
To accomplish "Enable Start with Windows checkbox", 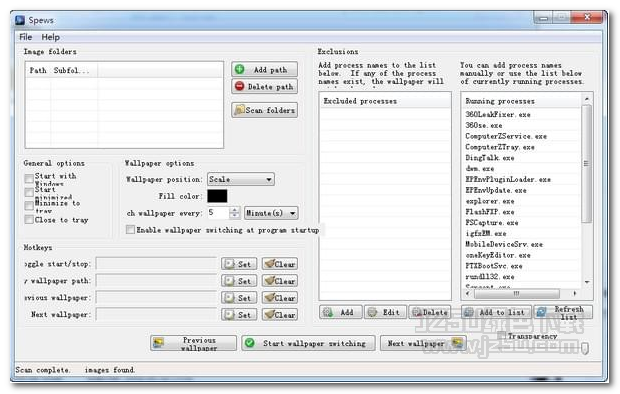I will (x=29, y=178).
